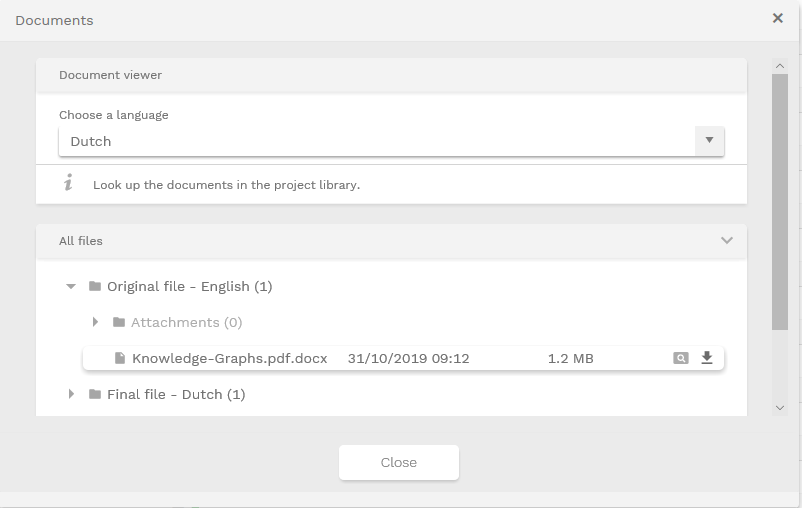Select the Final file - Dutch label
This screenshot has height=508, width=802.
click(176, 395)
